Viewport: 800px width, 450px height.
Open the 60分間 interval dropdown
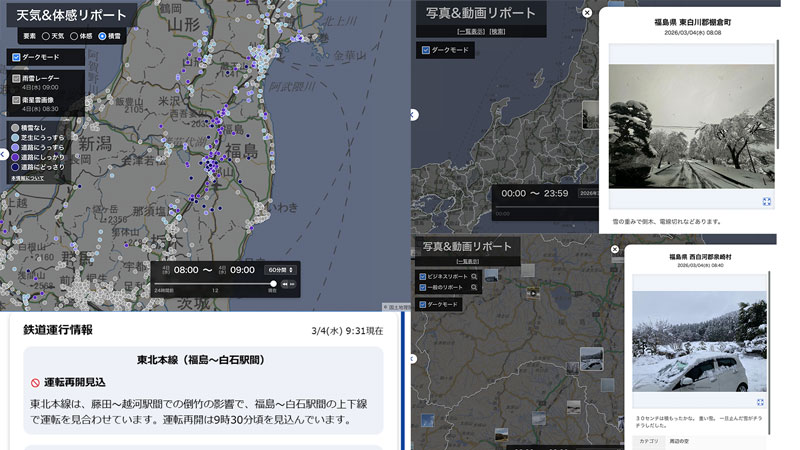tap(281, 270)
